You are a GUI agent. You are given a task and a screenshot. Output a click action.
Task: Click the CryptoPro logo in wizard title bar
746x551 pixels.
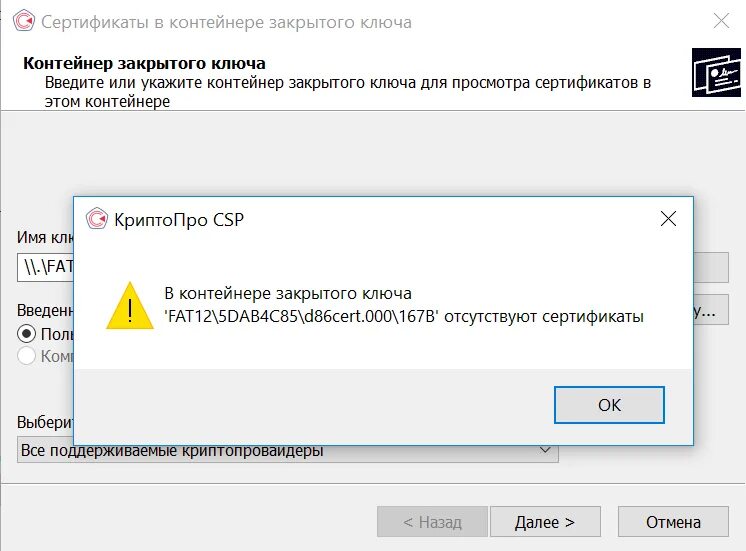(x=24, y=21)
